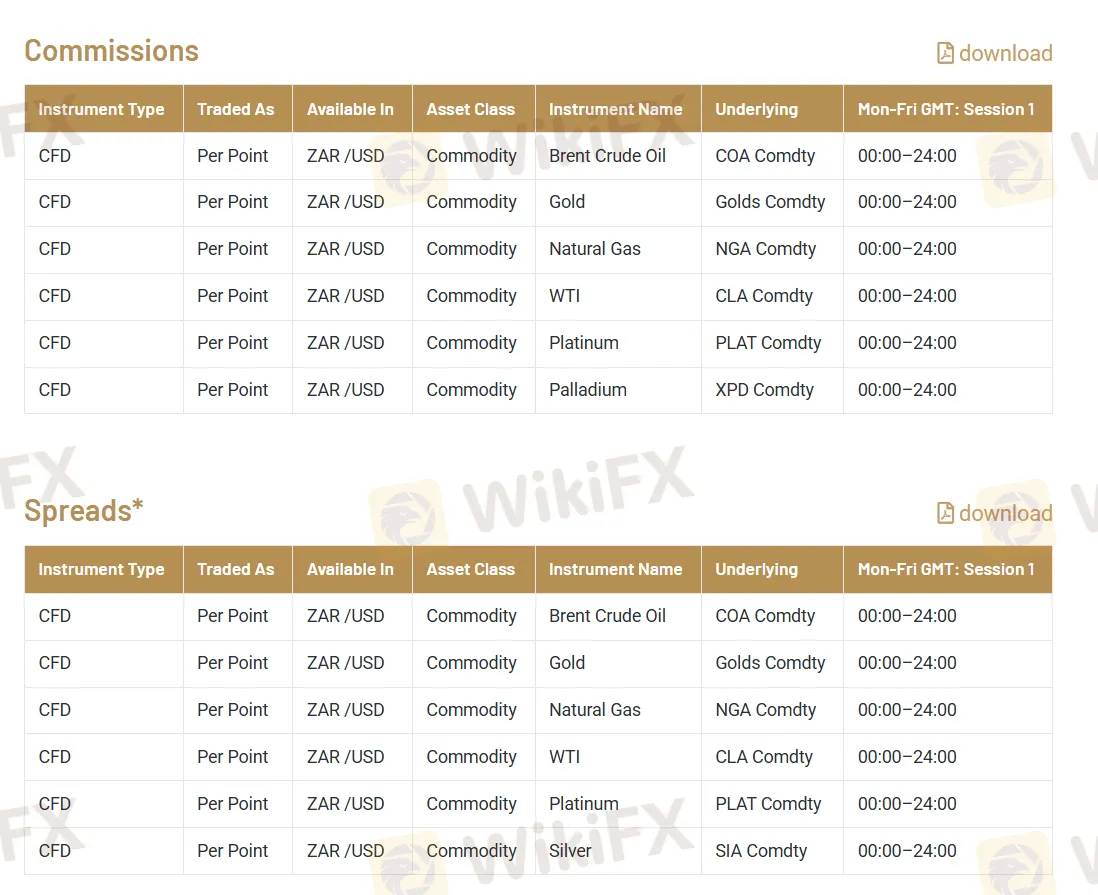
Task: Click WTI row name in Spreads table
Action: pyautogui.click(x=564, y=757)
